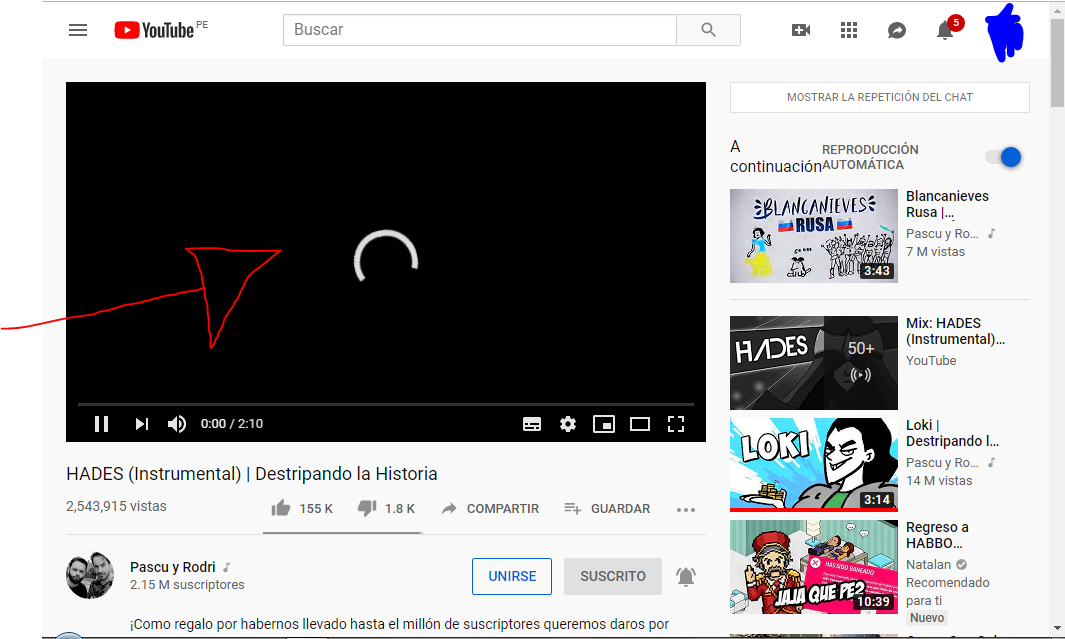Image resolution: width=1065 pixels, height=639 pixels.
Task: Click the 2,543,915 vistas count
Action: click(x=116, y=507)
